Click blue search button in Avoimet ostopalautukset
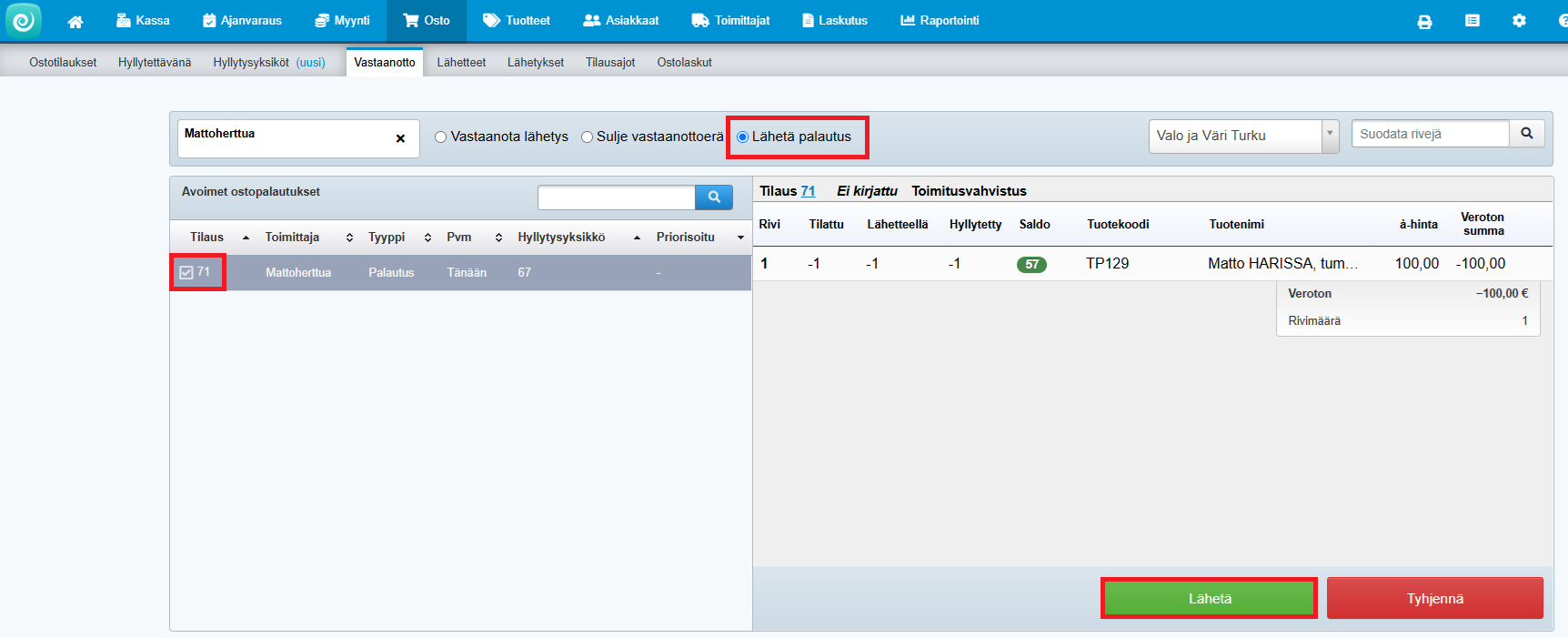Image resolution: width=1568 pixels, height=638 pixels. point(714,197)
